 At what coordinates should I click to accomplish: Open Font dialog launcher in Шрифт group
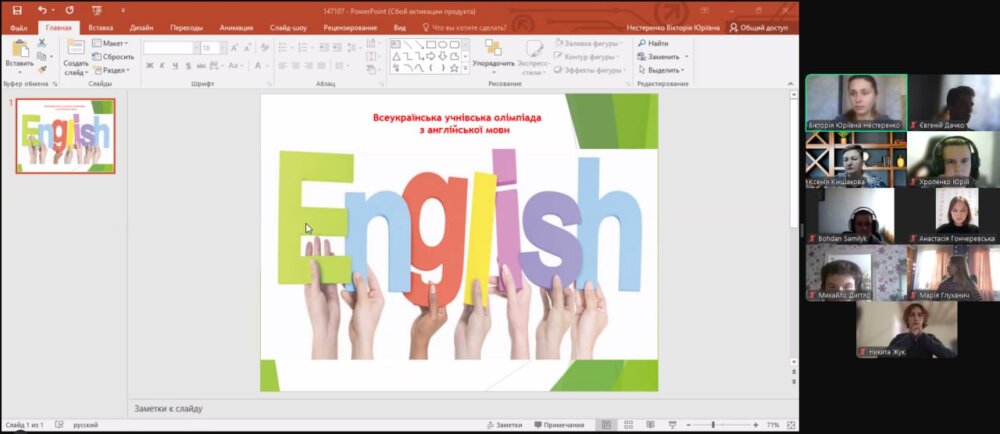coord(269,84)
